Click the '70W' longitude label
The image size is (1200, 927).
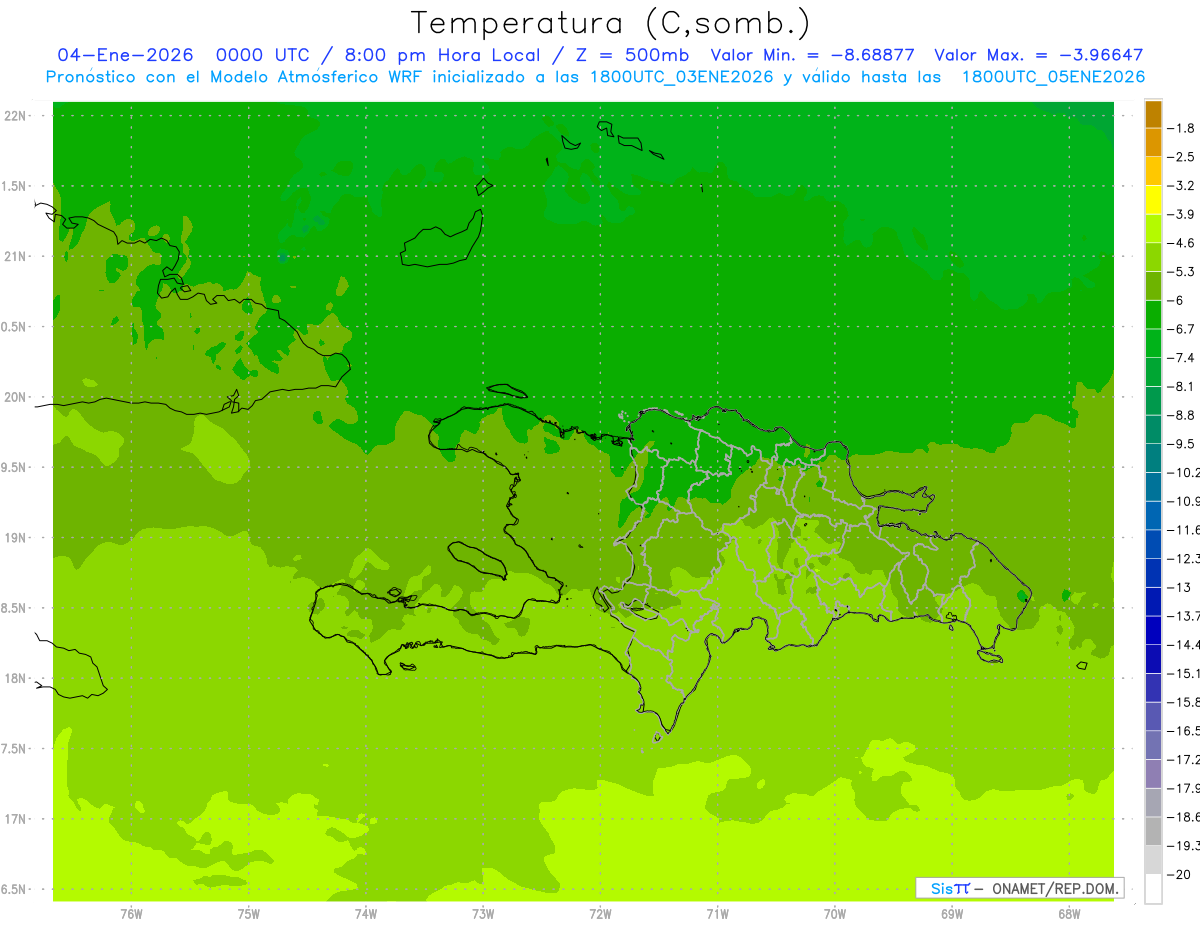tap(835, 913)
